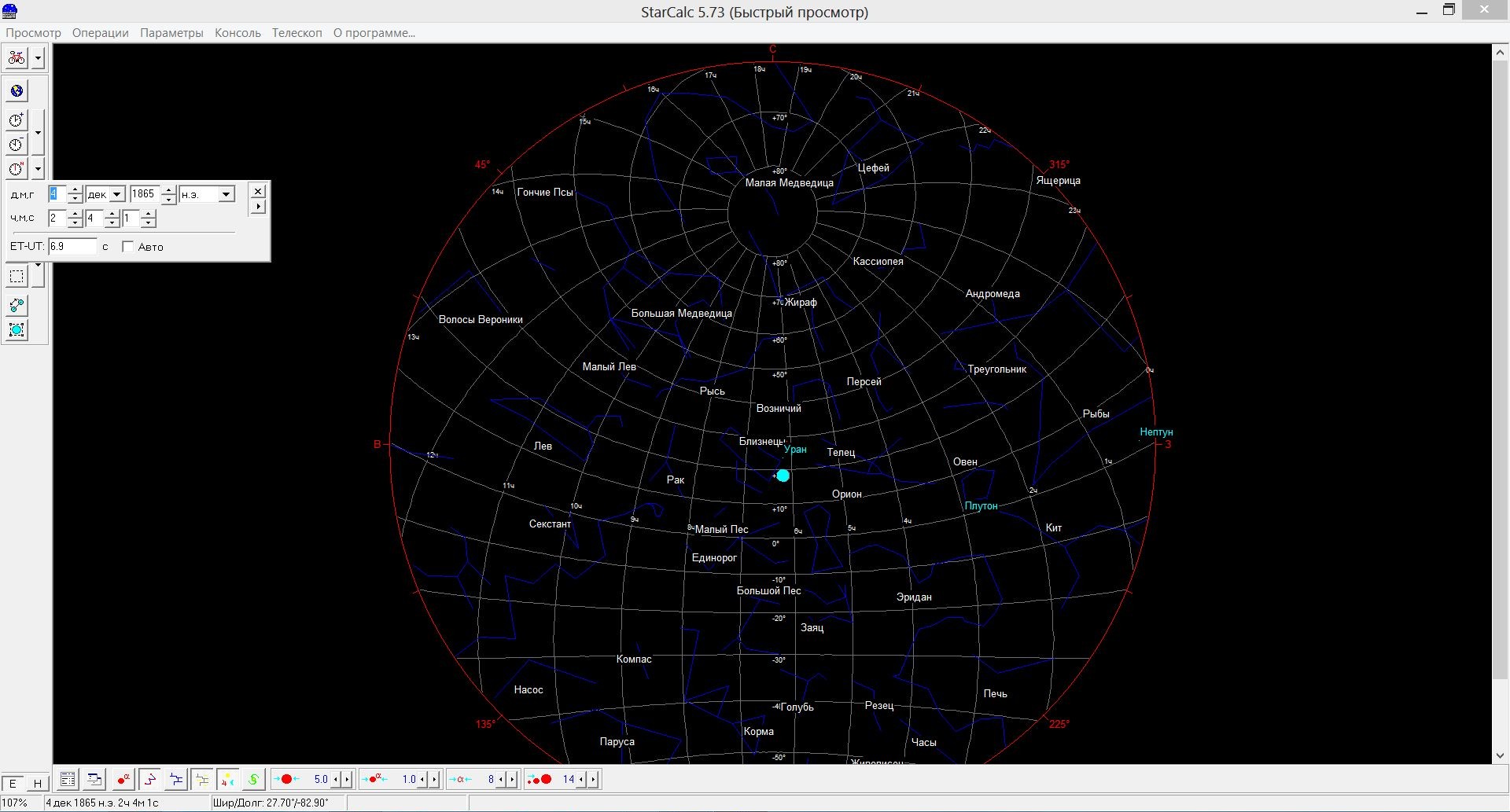Decrease the value 8 in bottom toolbar

point(502,780)
